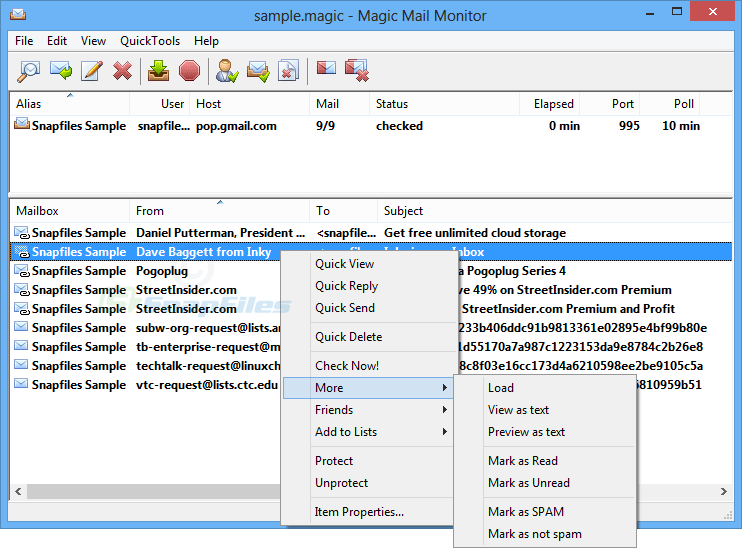Screen dimensions: 742x548
Task: Select Mark as Unread
Action: coord(545,483)
